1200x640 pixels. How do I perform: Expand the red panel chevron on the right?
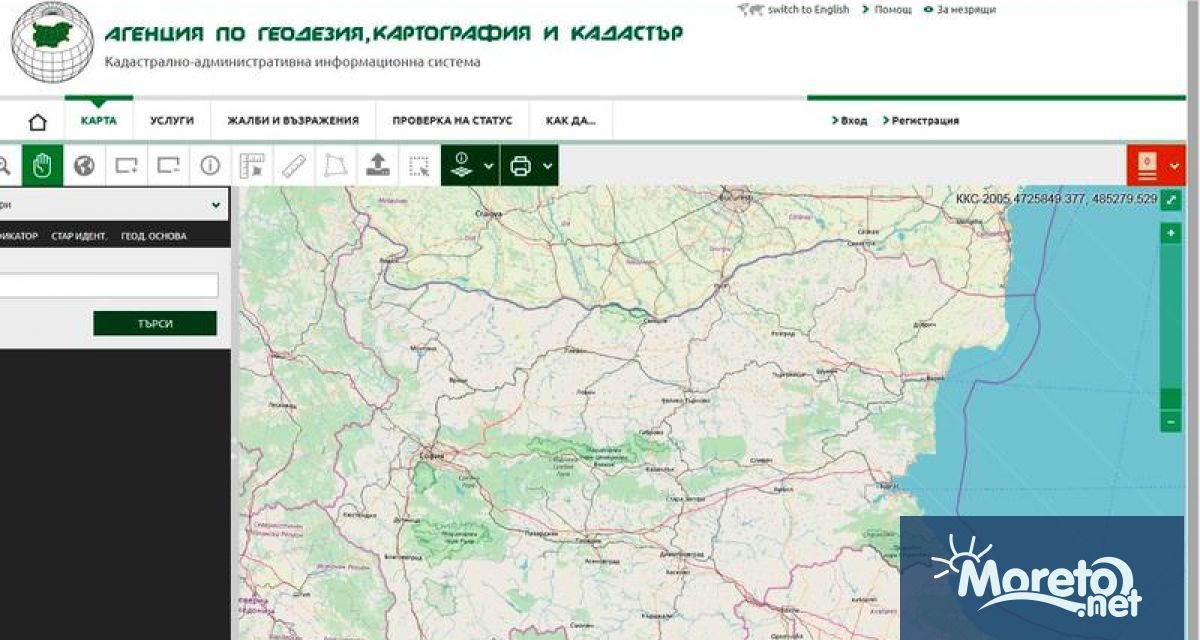1176,165
